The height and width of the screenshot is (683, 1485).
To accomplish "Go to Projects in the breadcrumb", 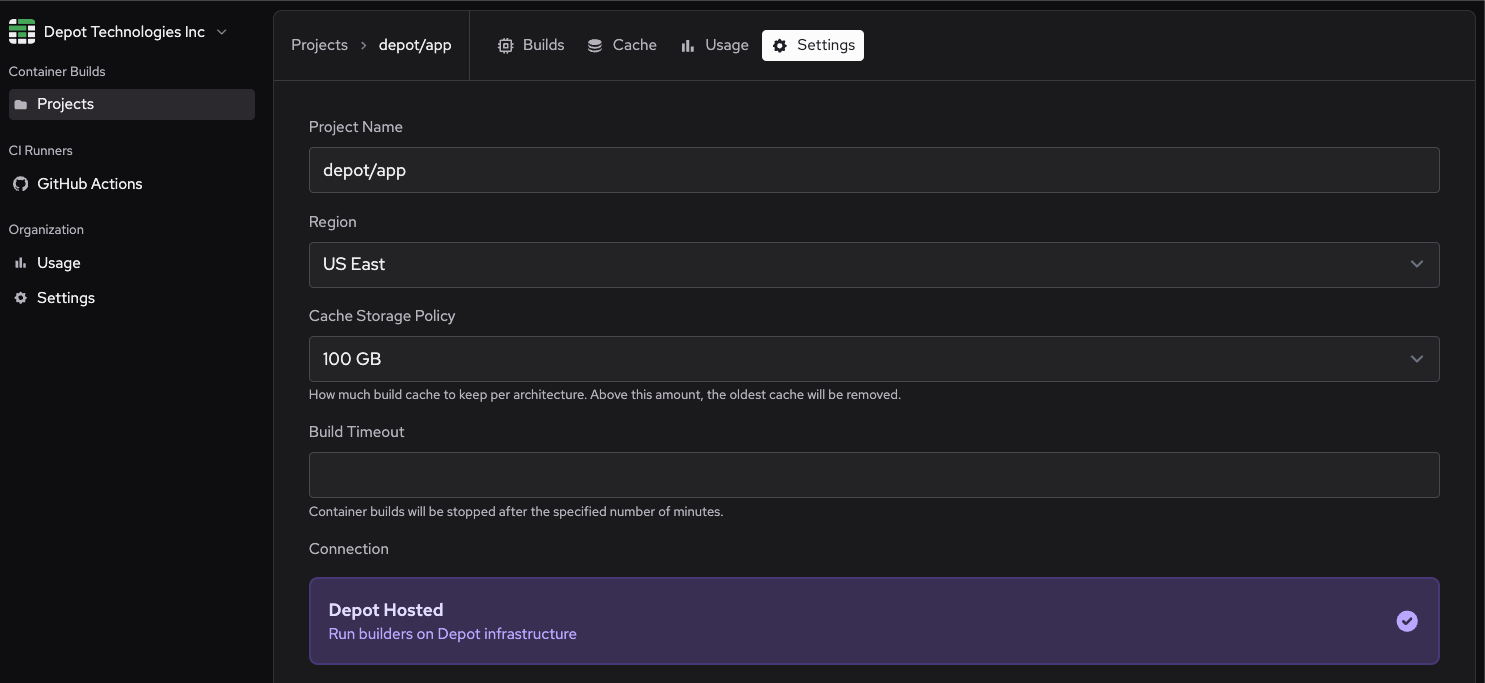I will [x=319, y=45].
